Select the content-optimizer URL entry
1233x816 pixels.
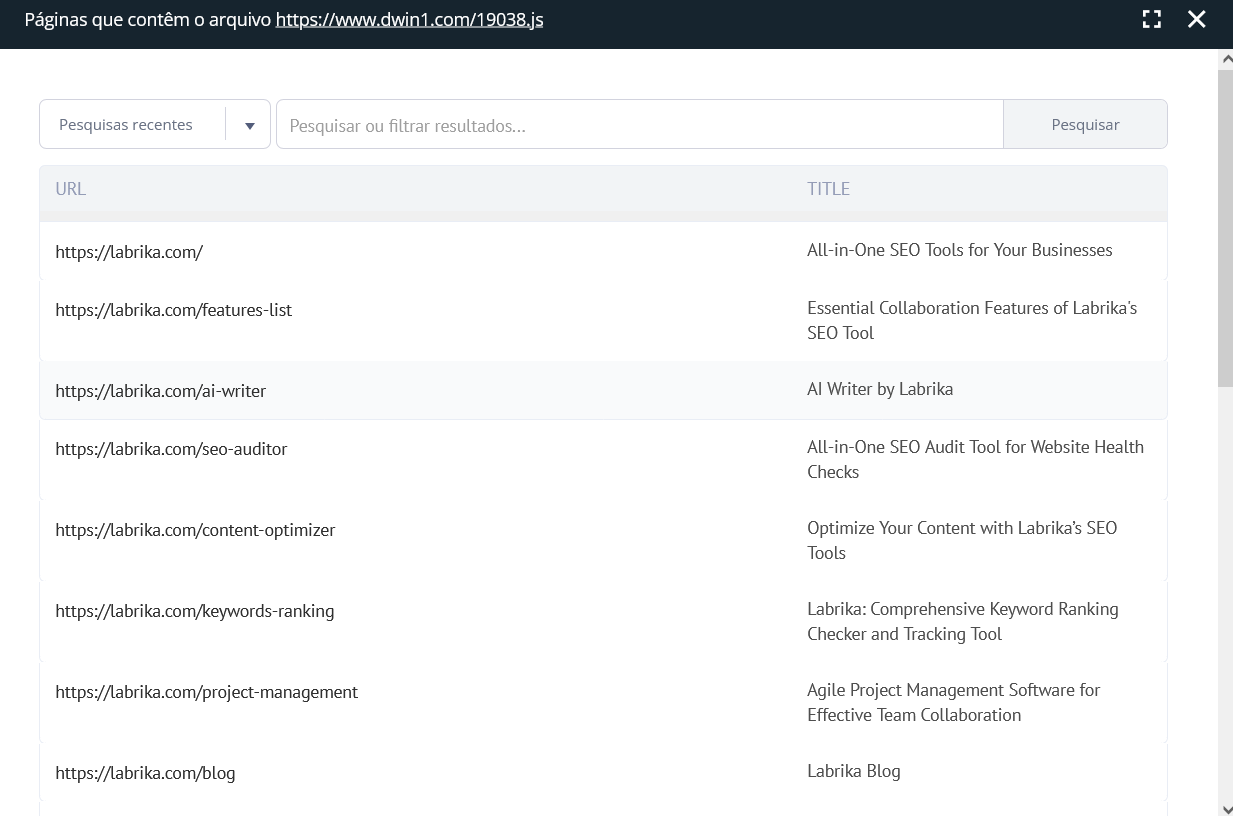click(x=195, y=529)
